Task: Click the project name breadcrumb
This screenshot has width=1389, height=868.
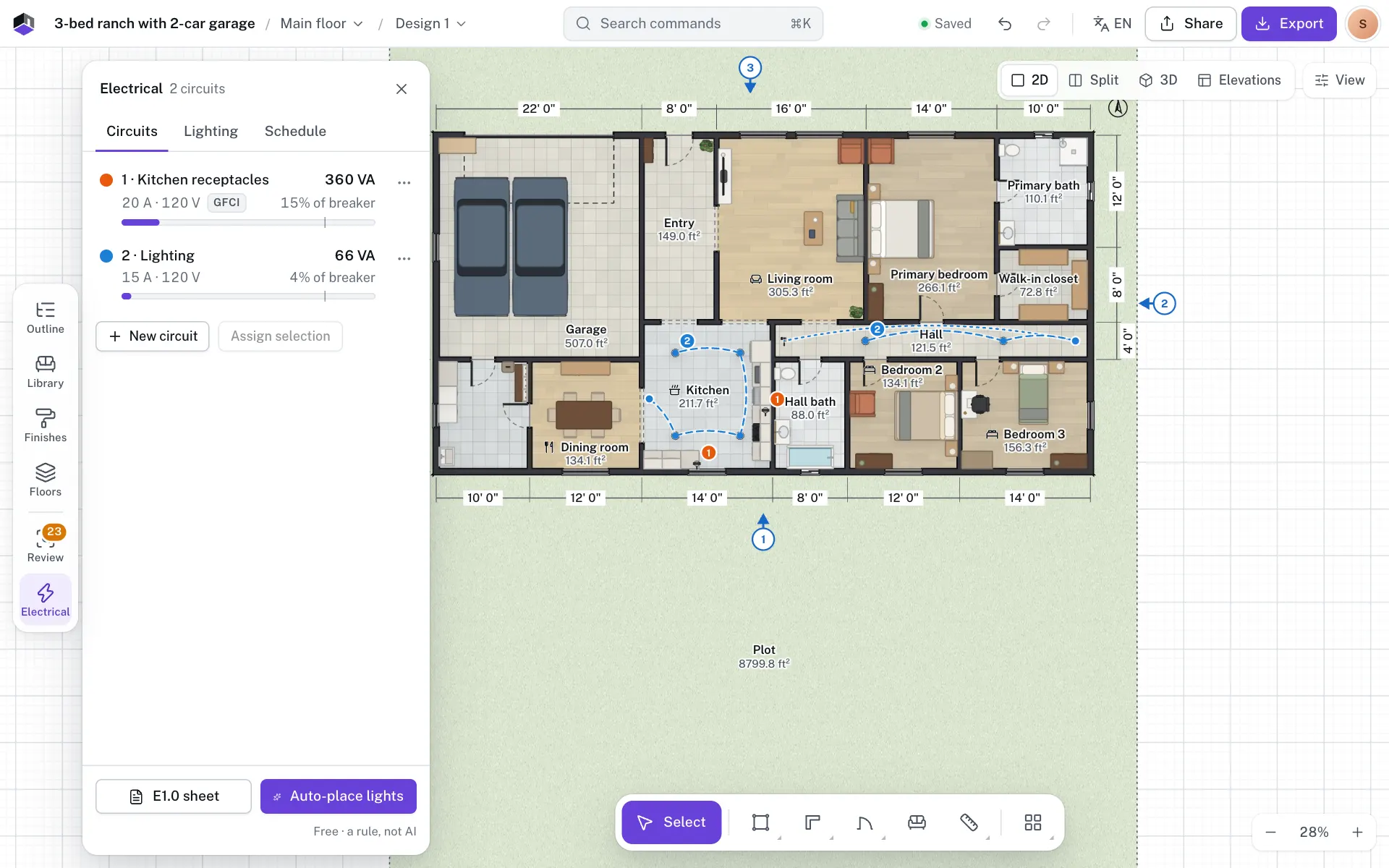Action: coord(155,24)
